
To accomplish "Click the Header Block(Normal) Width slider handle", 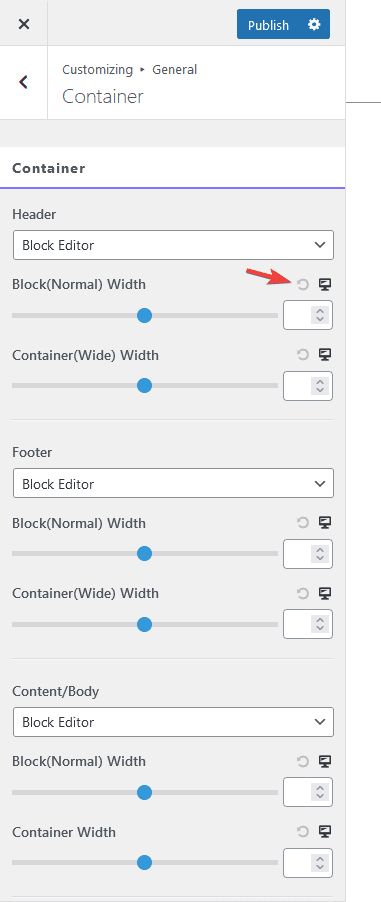I will [x=144, y=315].
